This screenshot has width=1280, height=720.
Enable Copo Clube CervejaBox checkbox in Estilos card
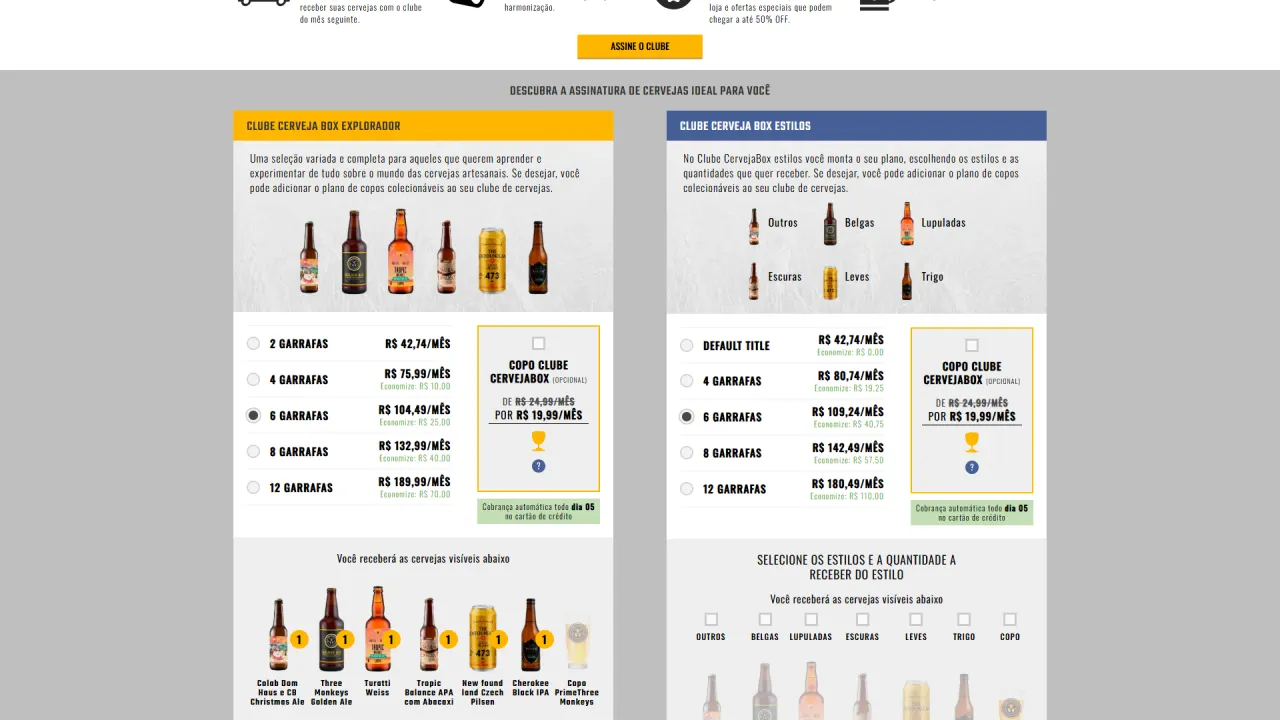pyautogui.click(x=972, y=345)
